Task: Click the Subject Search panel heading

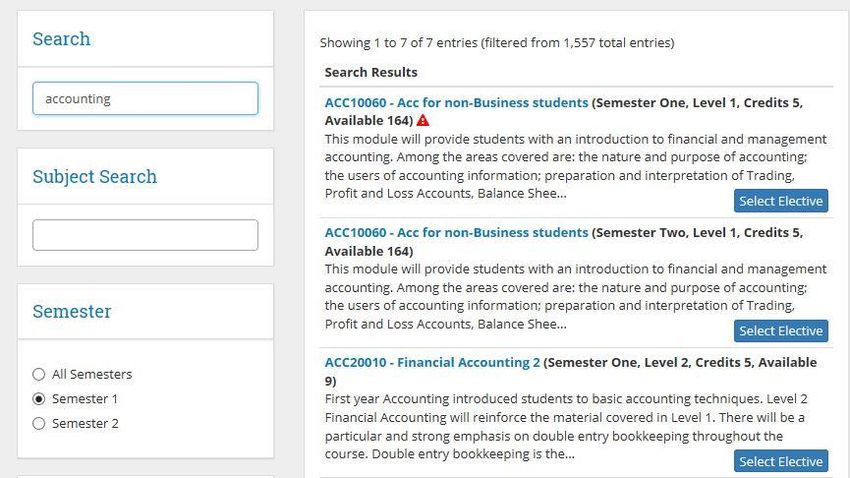Action: [x=95, y=177]
